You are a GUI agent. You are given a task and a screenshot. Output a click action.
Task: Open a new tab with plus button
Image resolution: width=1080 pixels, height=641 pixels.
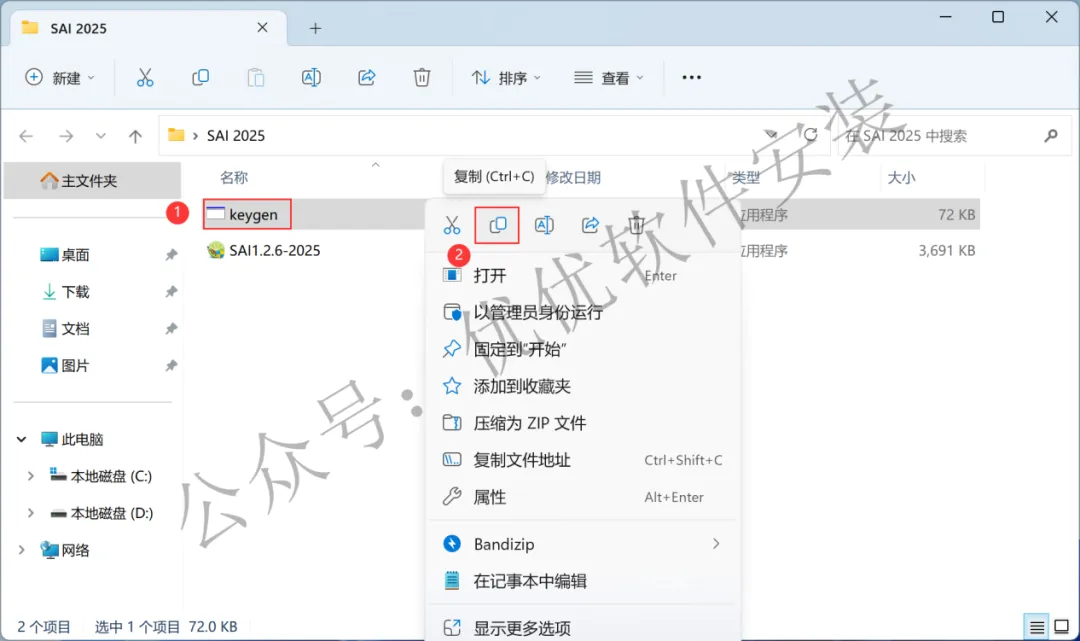tap(315, 28)
